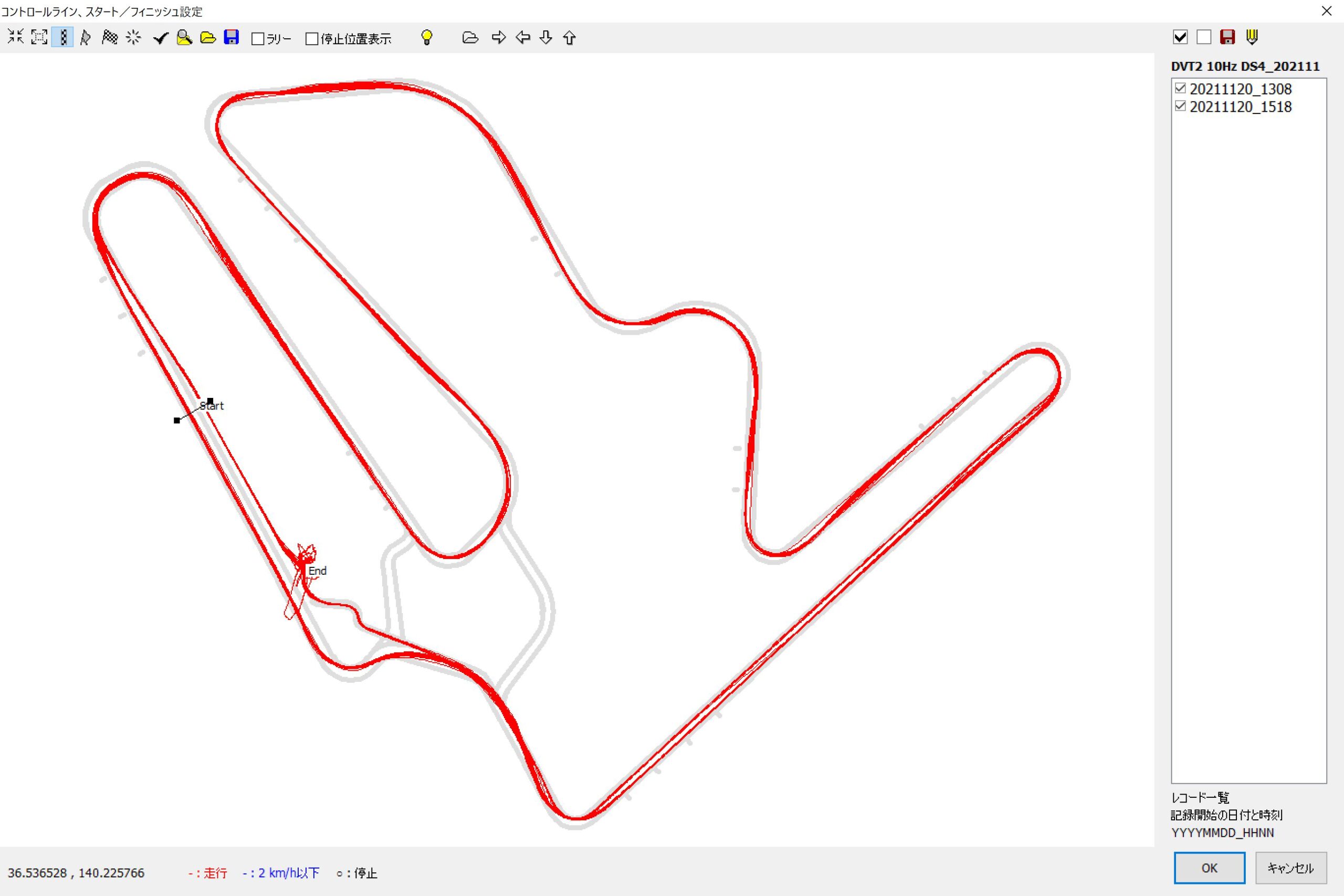Click the red floppy save records icon
Screen dimensions: 1344x896
[x=1227, y=37]
